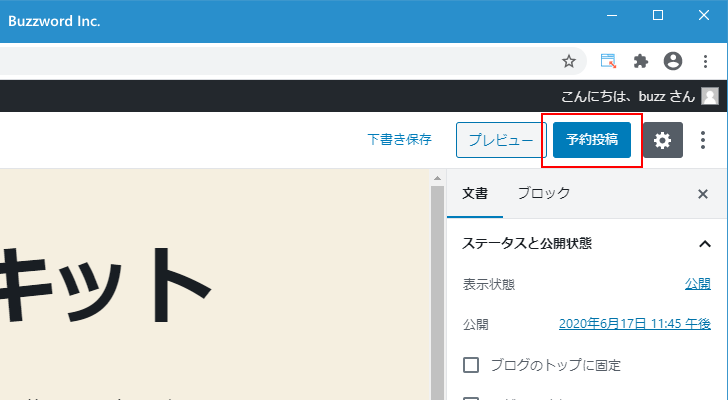The image size is (728, 400).
Task: Enable ブログのトップに固定 checkbox
Action: click(471, 365)
